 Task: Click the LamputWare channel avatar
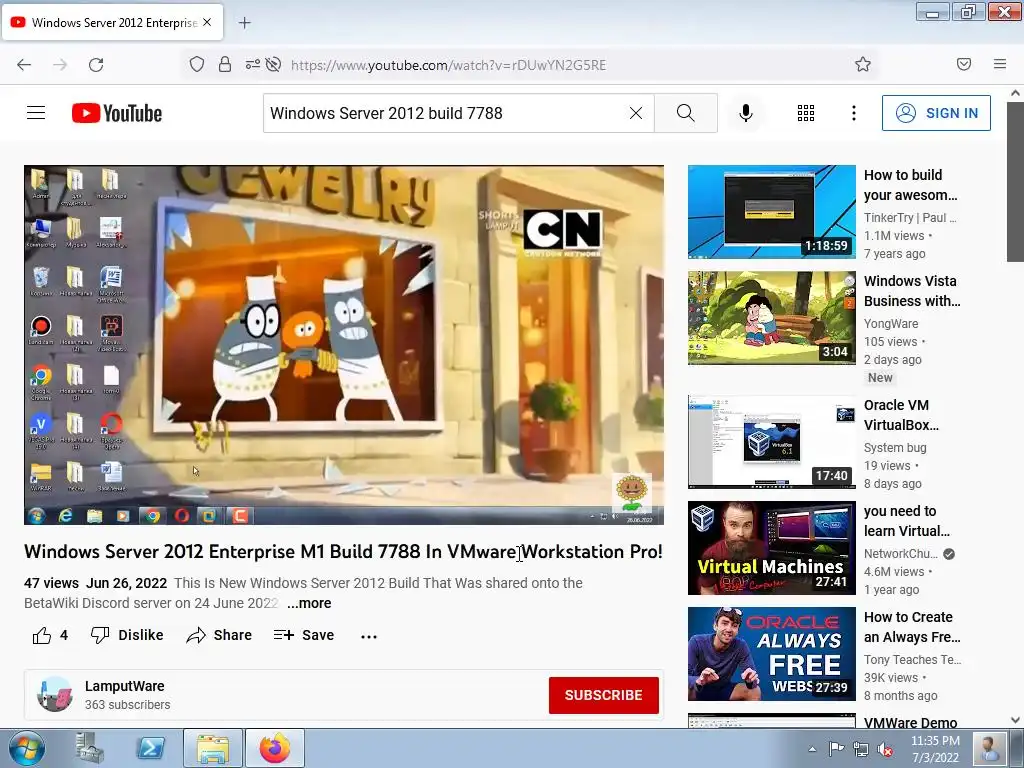pyautogui.click(x=54, y=694)
